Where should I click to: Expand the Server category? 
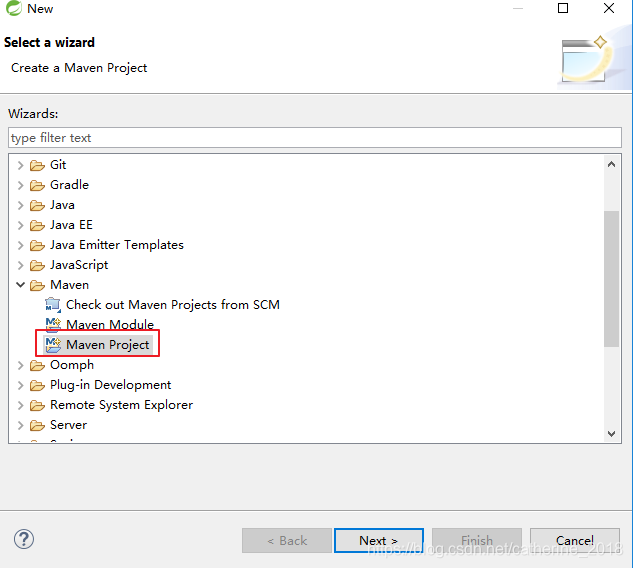[x=21, y=425]
